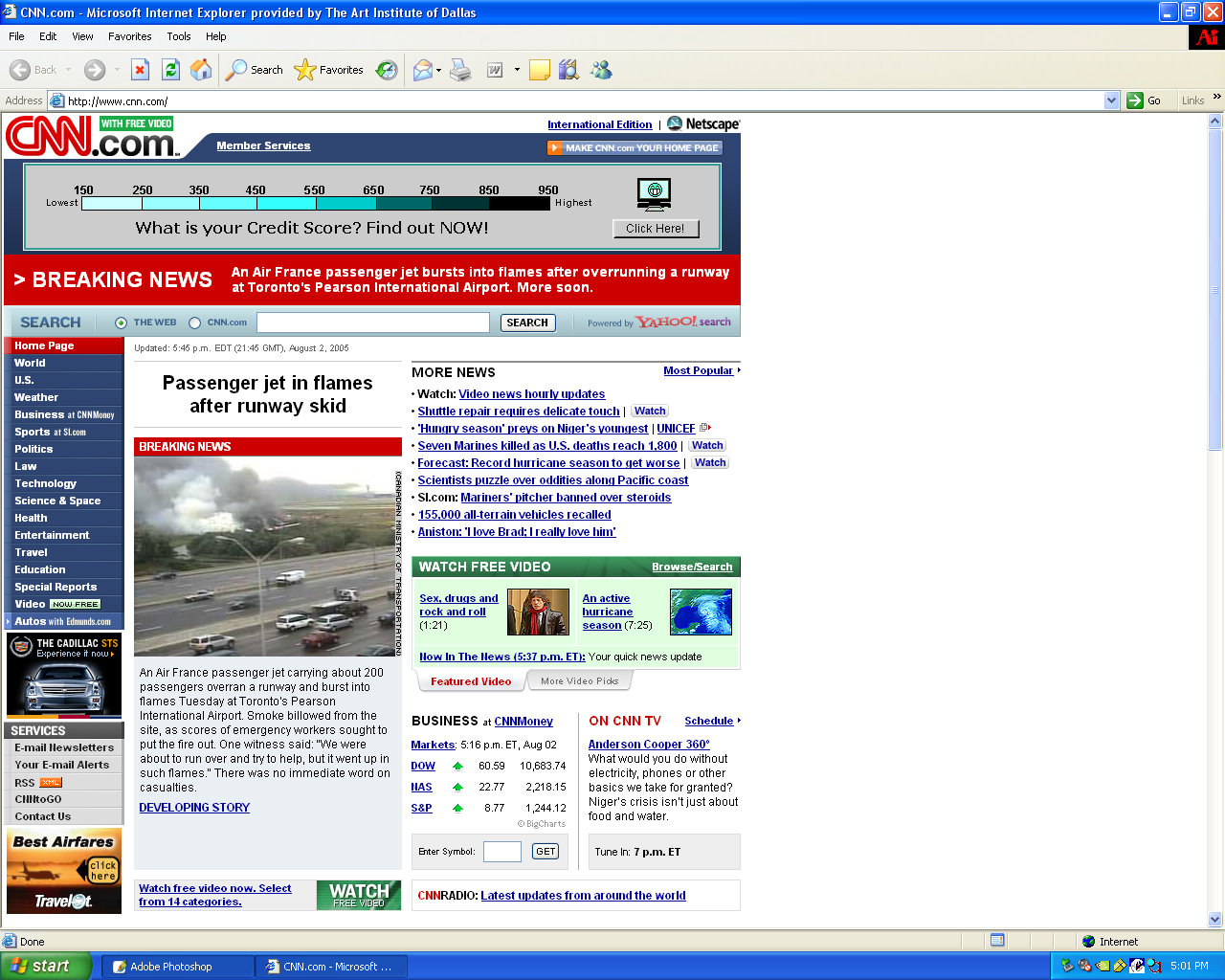Click the Forward arrow button
Viewport: 1225px width, 980px height.
coord(94,70)
